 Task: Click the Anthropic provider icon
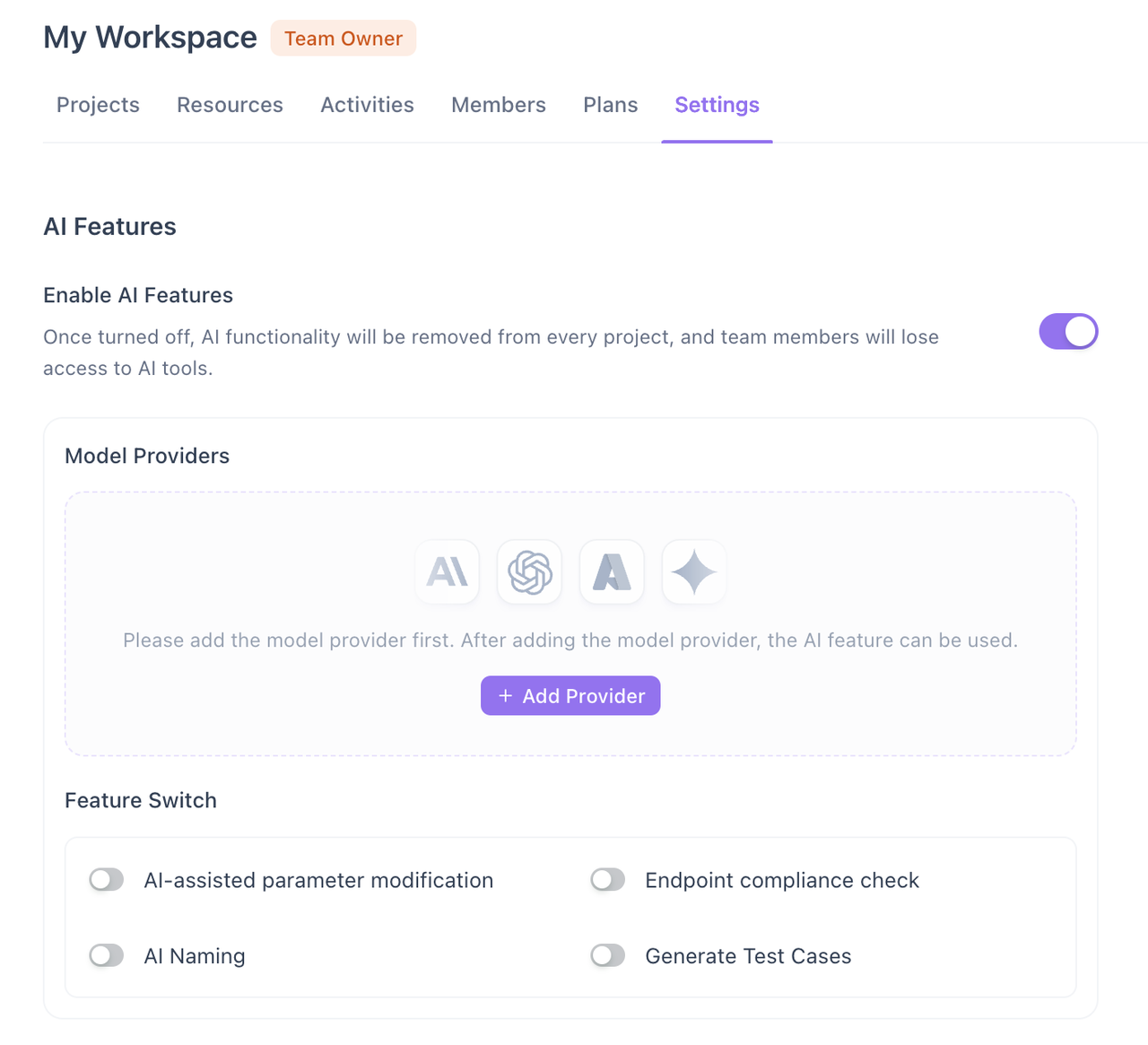[448, 571]
